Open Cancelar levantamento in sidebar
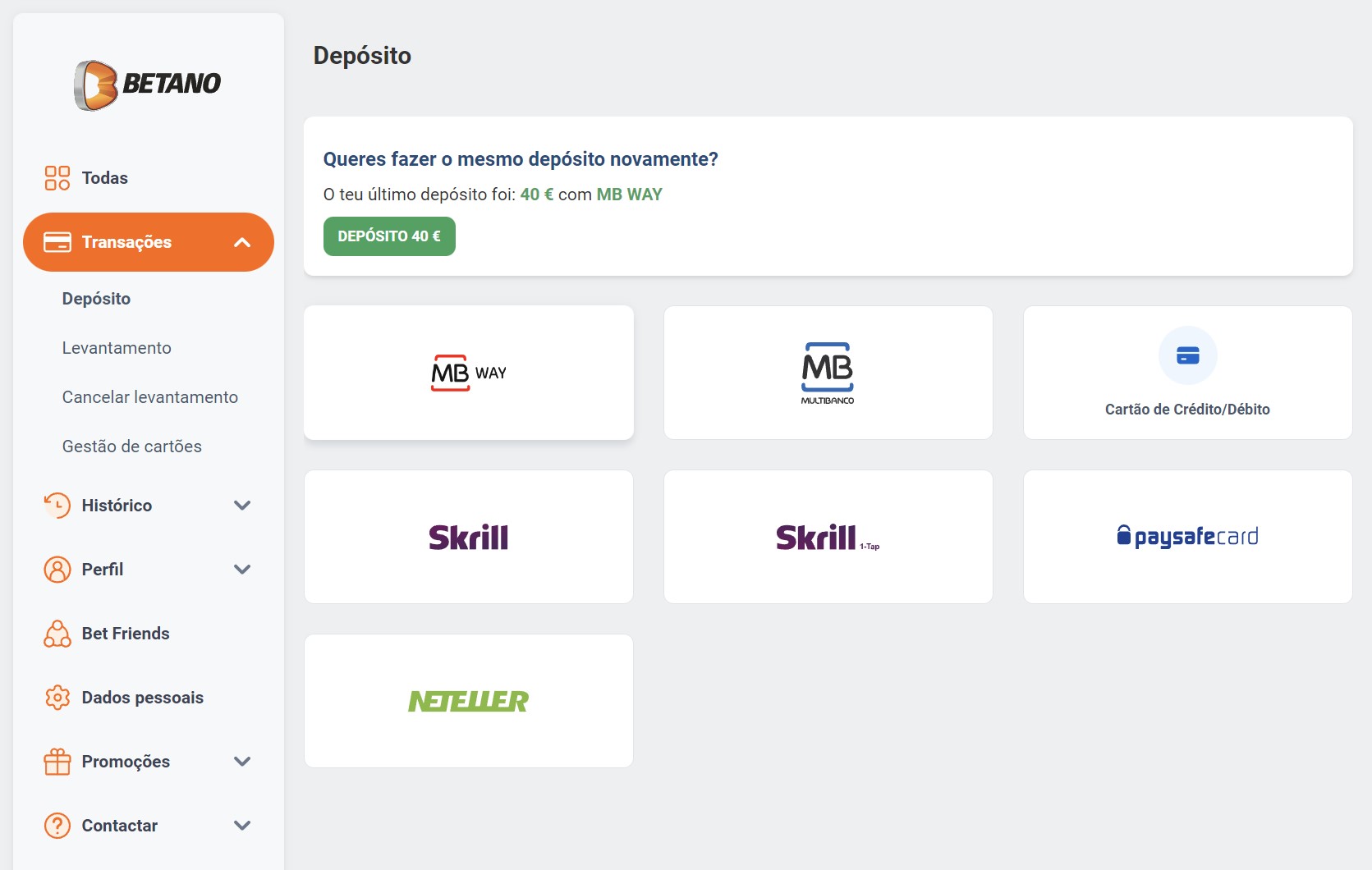Image resolution: width=1372 pixels, height=870 pixels. [x=150, y=397]
